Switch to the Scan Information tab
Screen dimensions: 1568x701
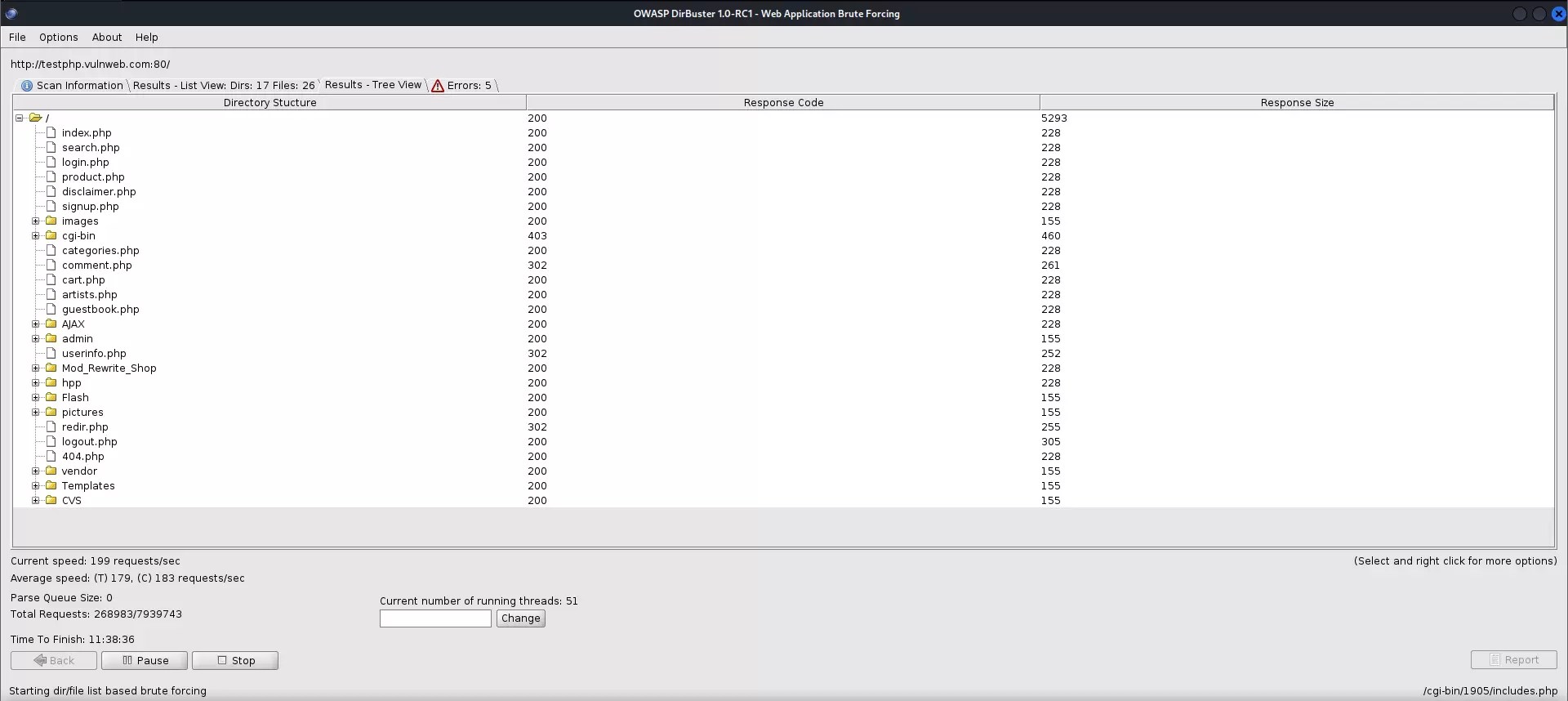coord(72,85)
